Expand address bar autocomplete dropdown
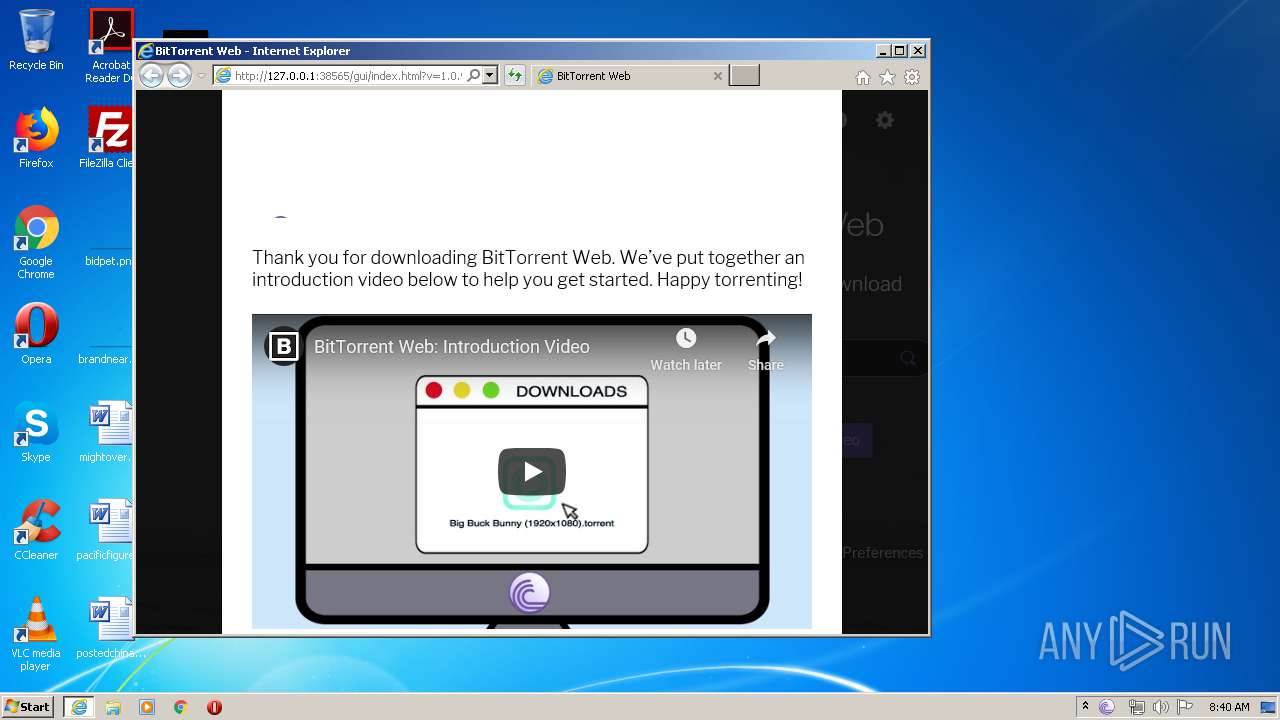1280x720 pixels. [x=490, y=76]
